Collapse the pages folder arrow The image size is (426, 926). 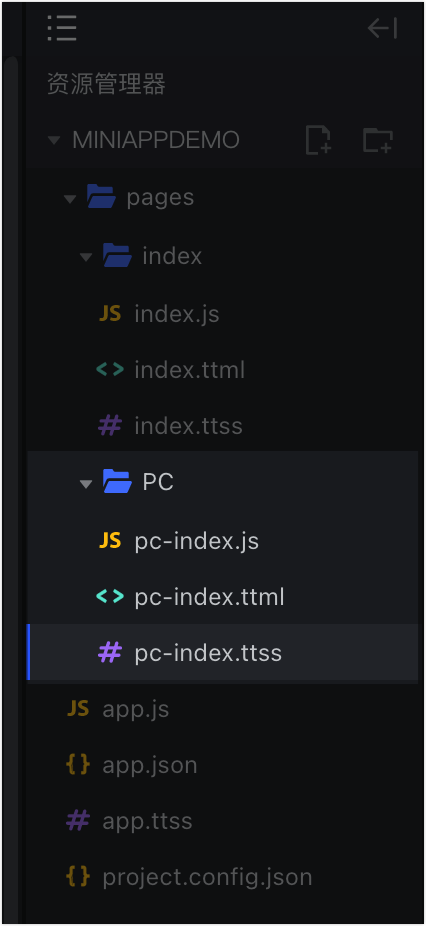[70, 199]
